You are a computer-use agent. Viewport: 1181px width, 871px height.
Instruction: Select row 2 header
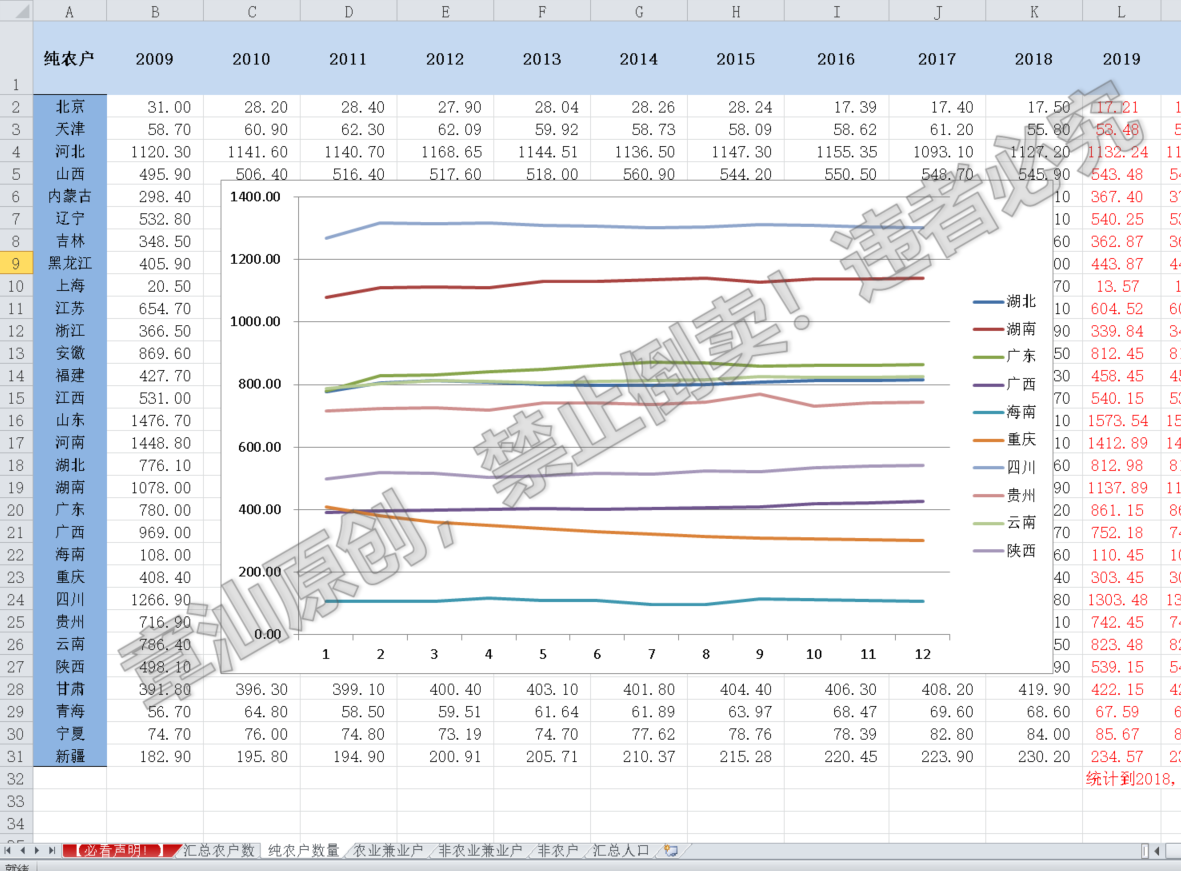click(x=16, y=107)
